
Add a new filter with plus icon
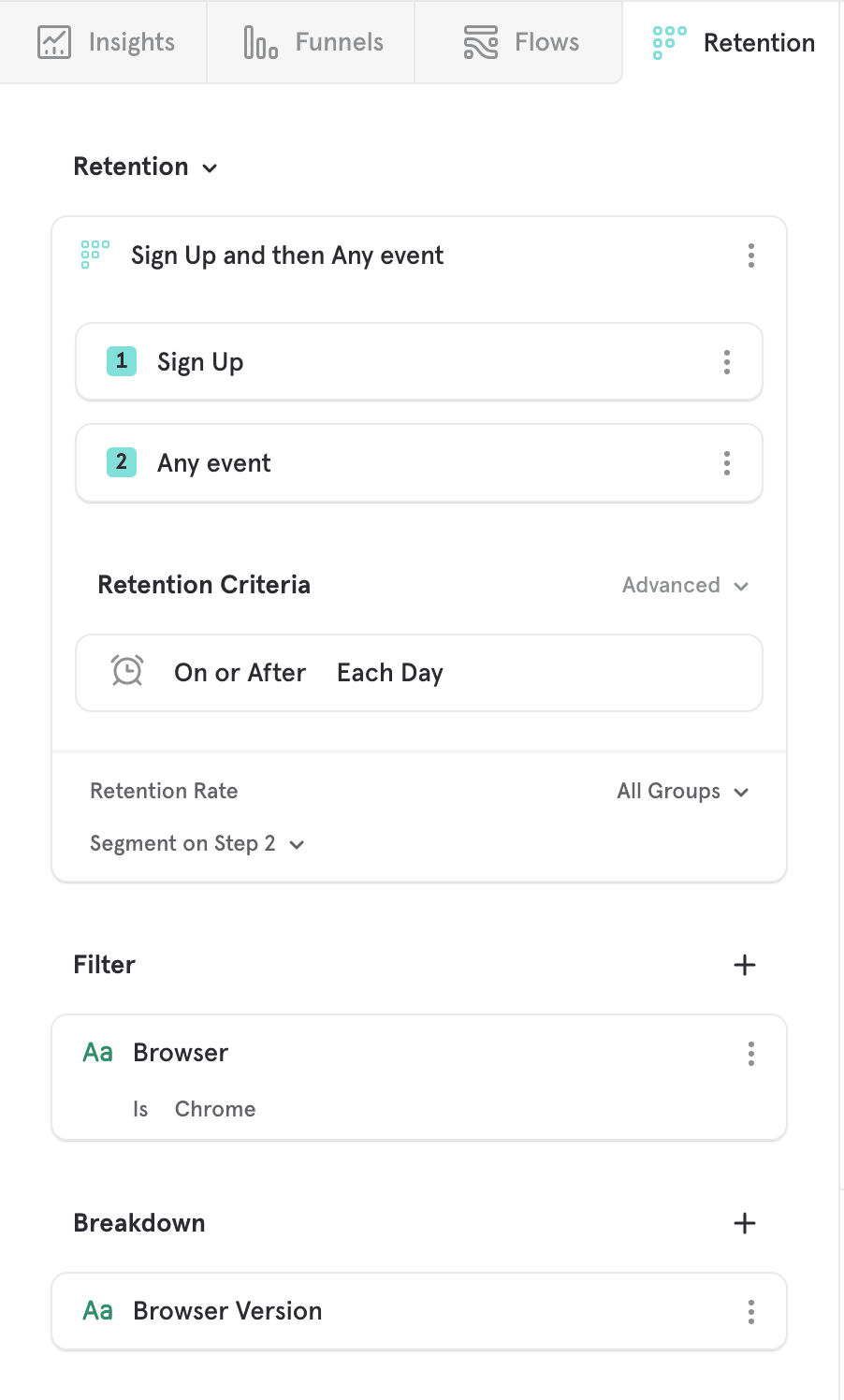tap(744, 965)
